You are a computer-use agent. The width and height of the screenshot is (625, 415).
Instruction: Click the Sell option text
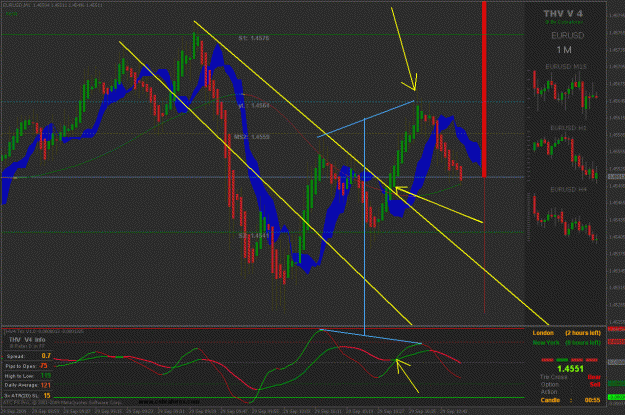[x=595, y=384]
